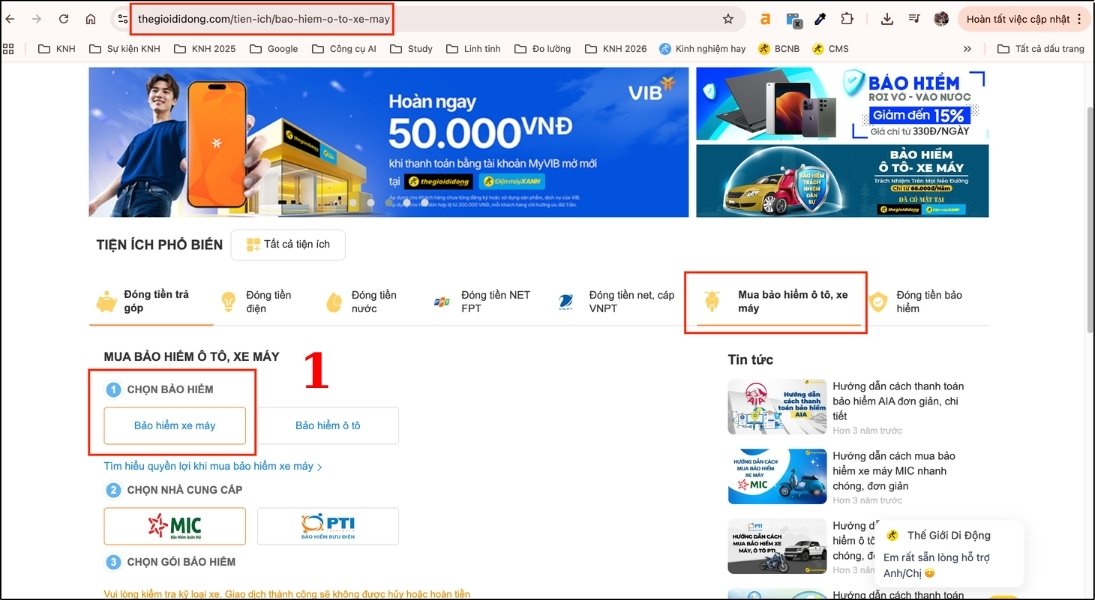This screenshot has width=1095, height=600.
Task: View site information icon in address bar
Action: pyautogui.click(x=122, y=19)
